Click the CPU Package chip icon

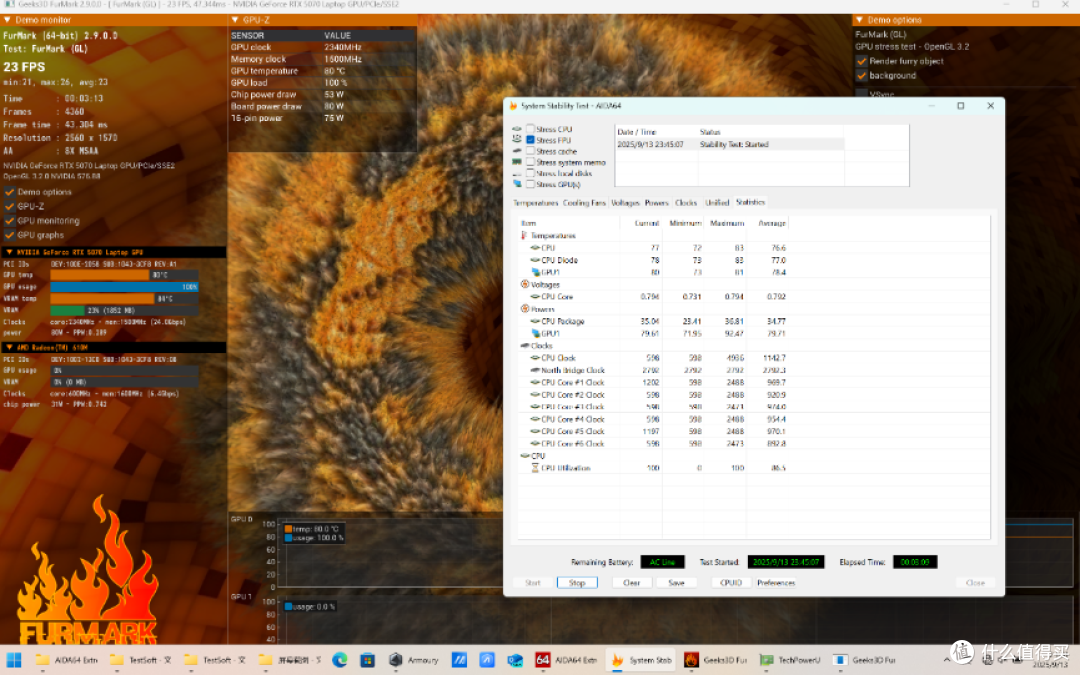tap(535, 321)
